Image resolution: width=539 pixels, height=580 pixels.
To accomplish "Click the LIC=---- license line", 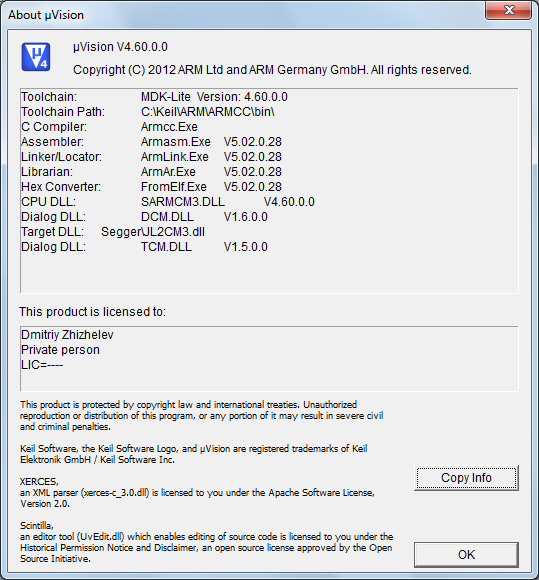I will (42, 365).
